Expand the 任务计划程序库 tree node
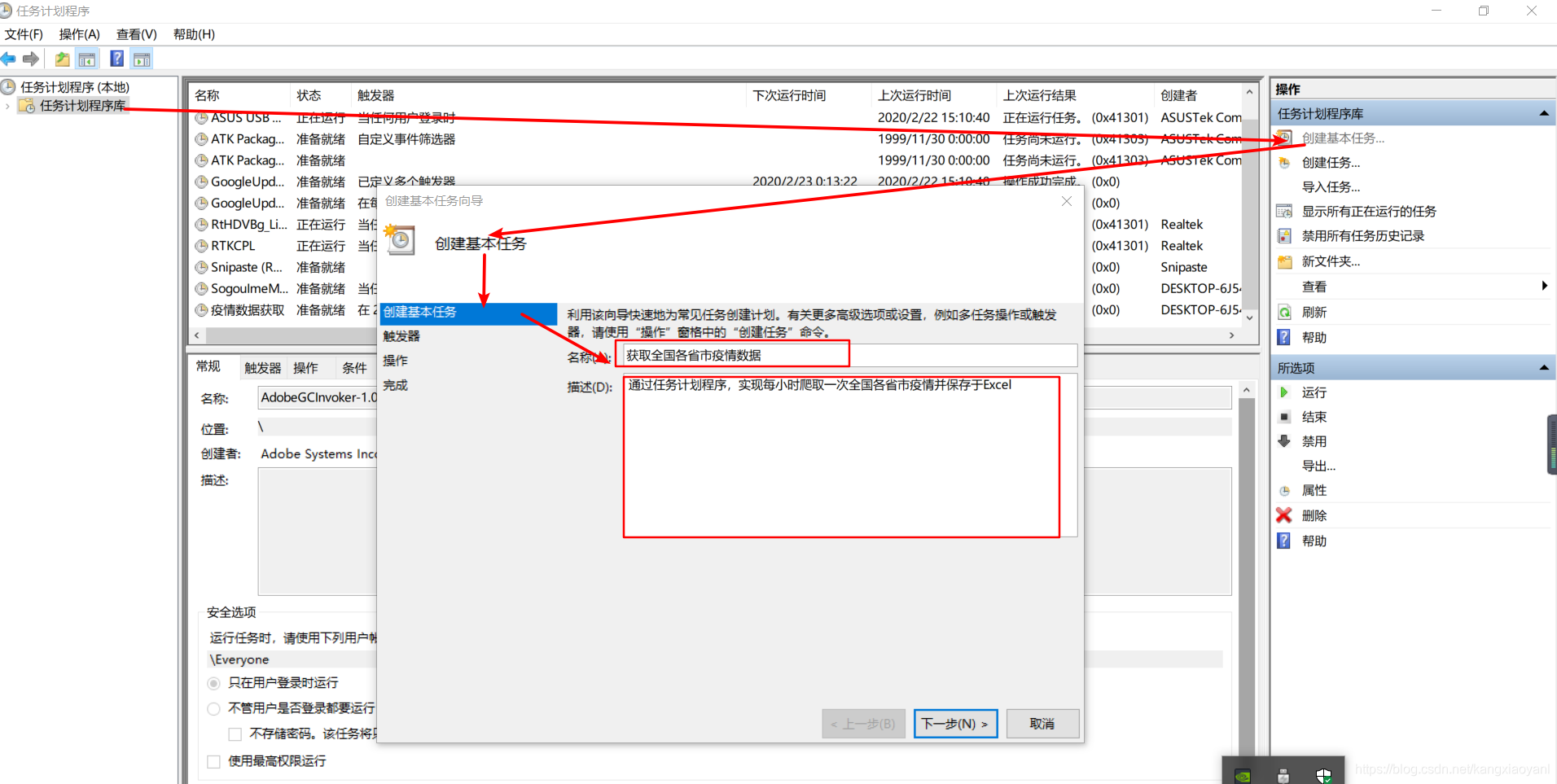 pos(8,106)
